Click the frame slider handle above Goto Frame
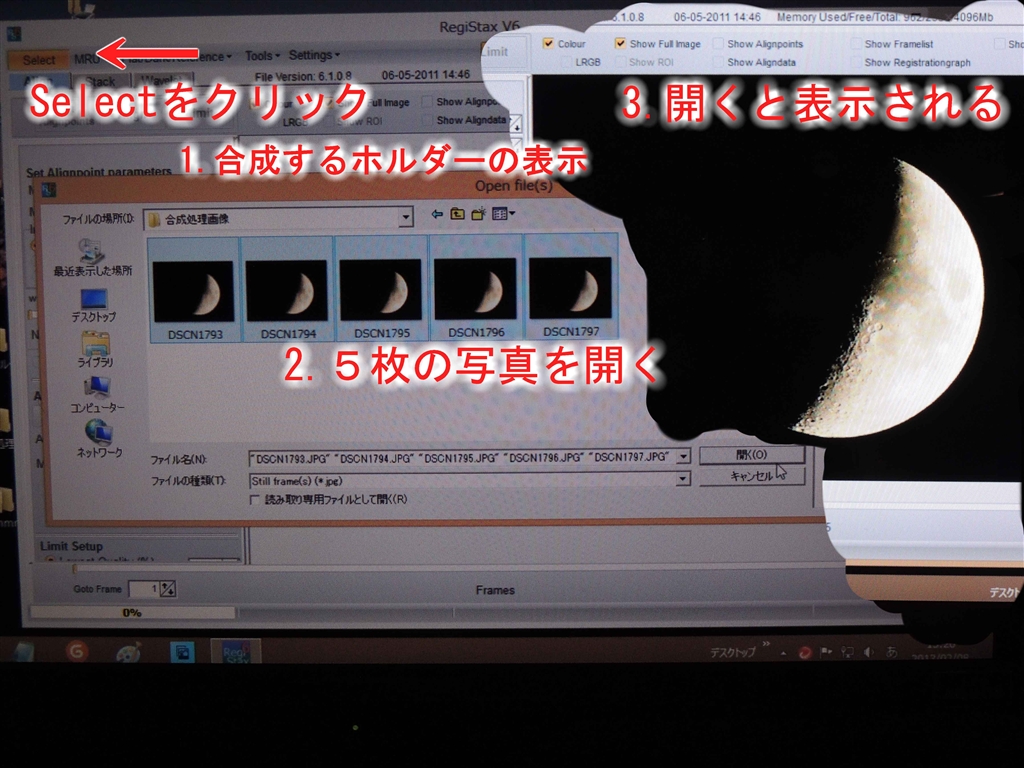 74,569
